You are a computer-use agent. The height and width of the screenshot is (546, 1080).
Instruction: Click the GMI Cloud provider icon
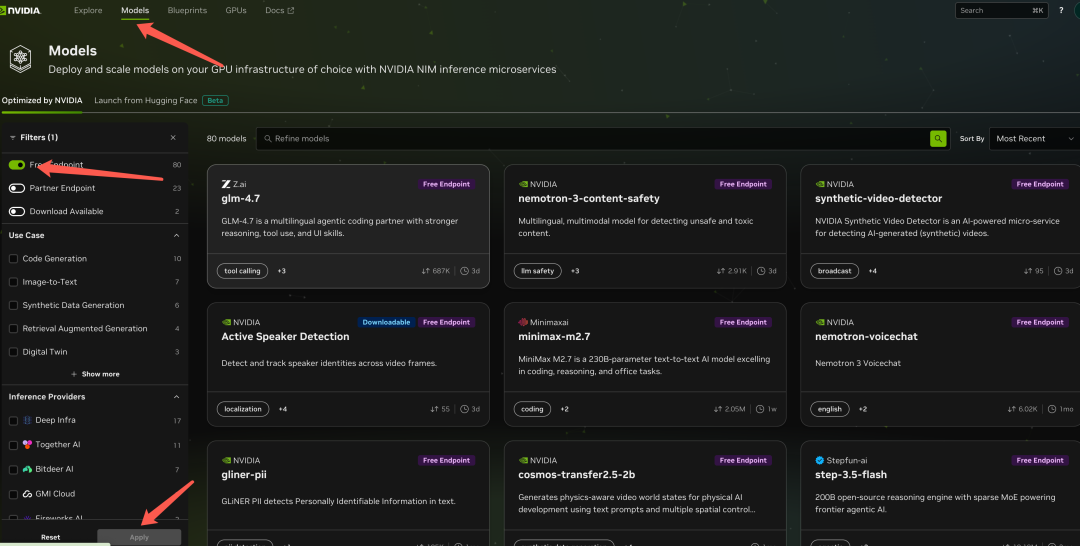click(27, 494)
